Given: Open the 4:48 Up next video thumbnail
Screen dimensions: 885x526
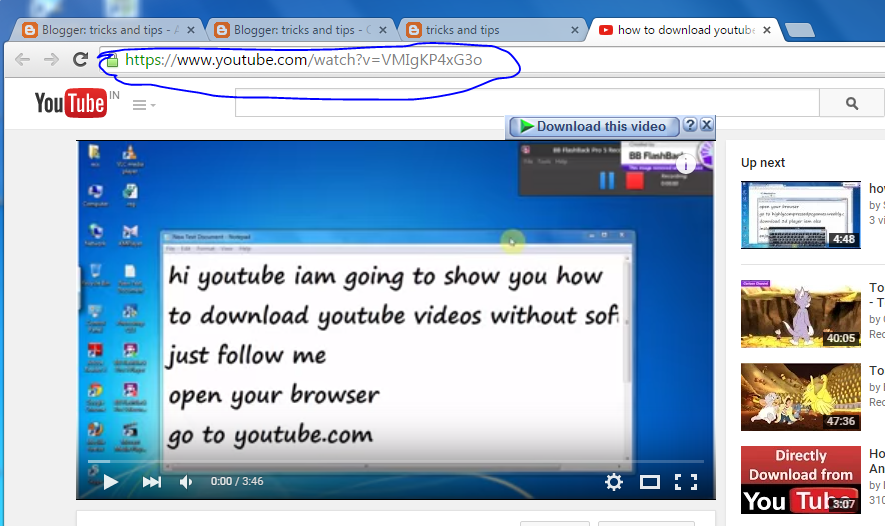Looking at the screenshot, I should [x=801, y=215].
